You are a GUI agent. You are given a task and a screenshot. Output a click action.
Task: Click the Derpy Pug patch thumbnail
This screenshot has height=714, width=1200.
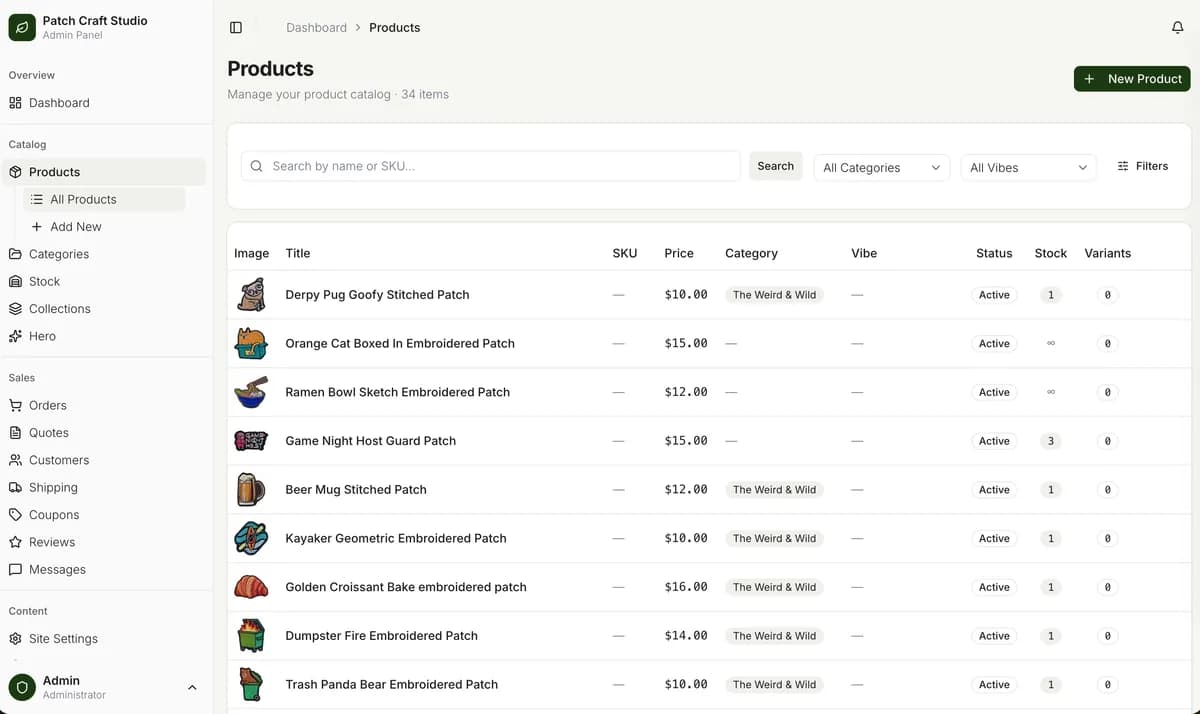(250, 295)
